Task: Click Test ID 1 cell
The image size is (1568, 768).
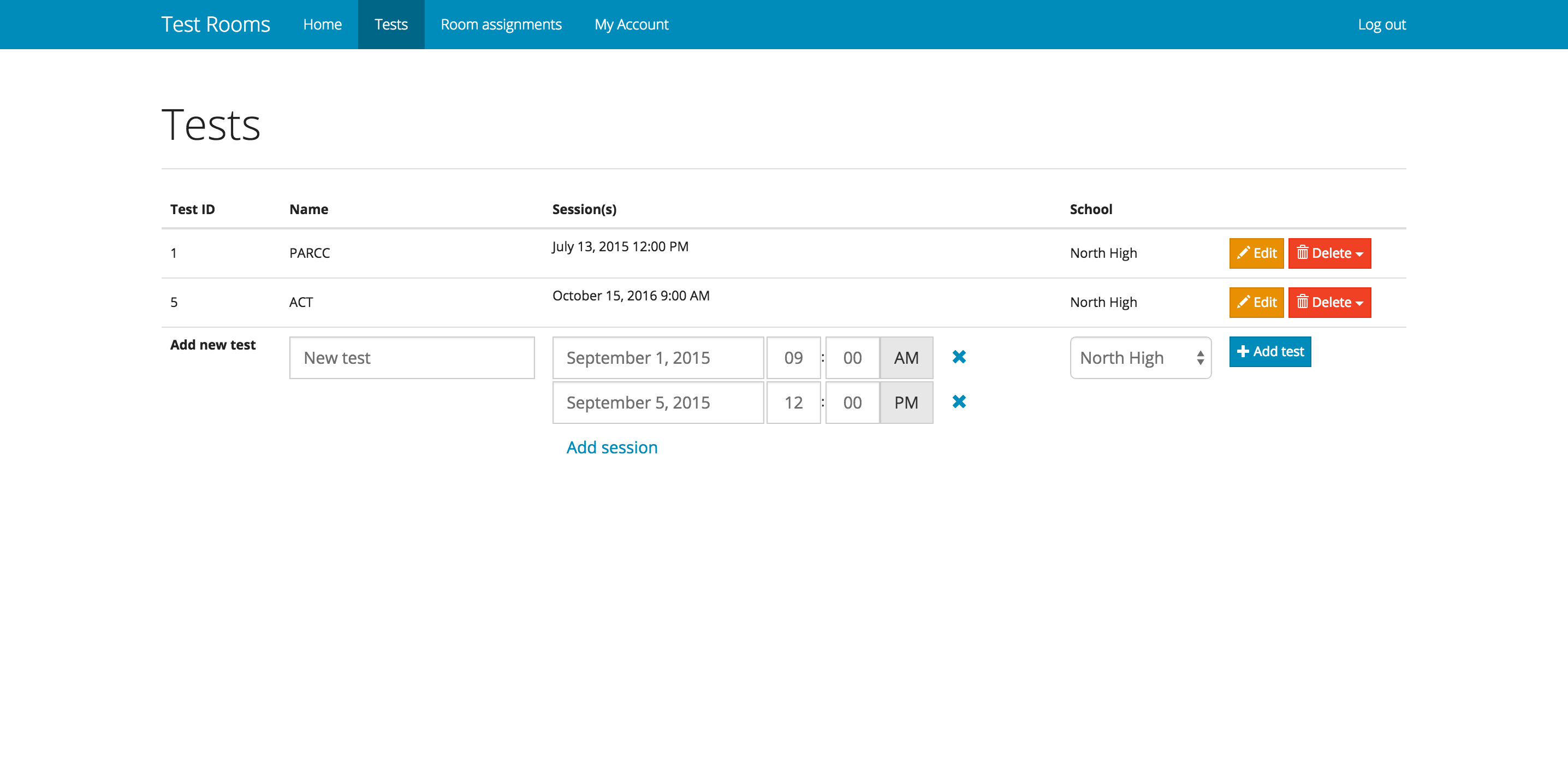Action: point(174,253)
